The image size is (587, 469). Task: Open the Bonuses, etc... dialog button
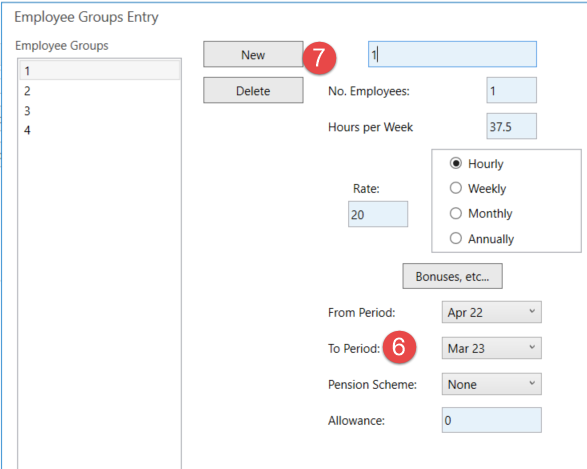(x=452, y=276)
